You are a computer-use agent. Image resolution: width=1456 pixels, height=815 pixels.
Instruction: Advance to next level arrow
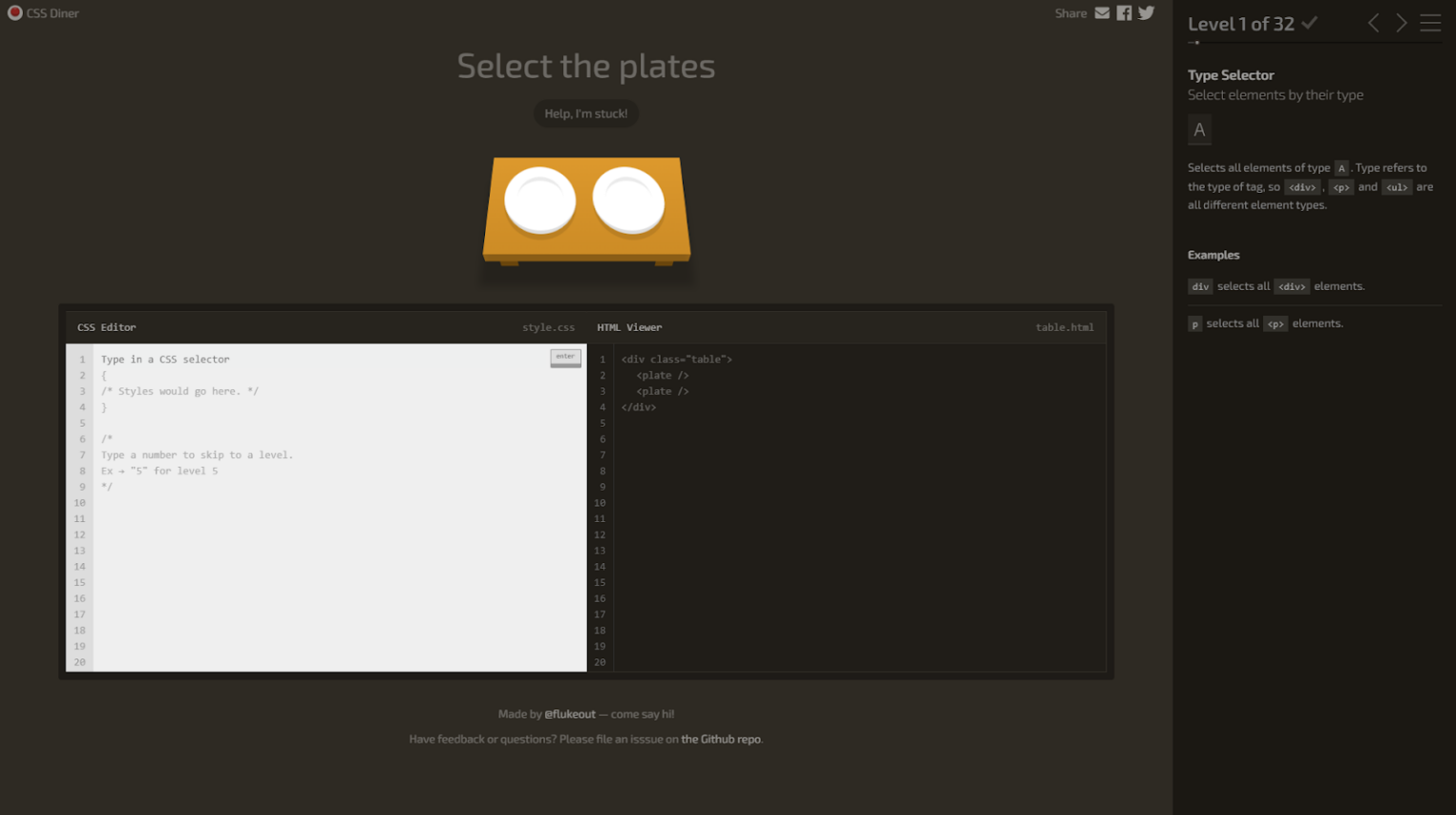1401,24
